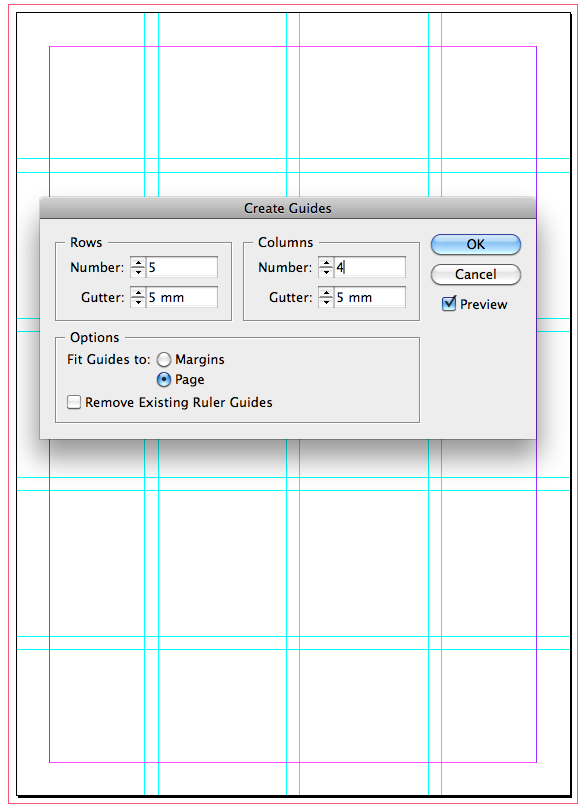Click the Create Guides title bar

[288, 208]
